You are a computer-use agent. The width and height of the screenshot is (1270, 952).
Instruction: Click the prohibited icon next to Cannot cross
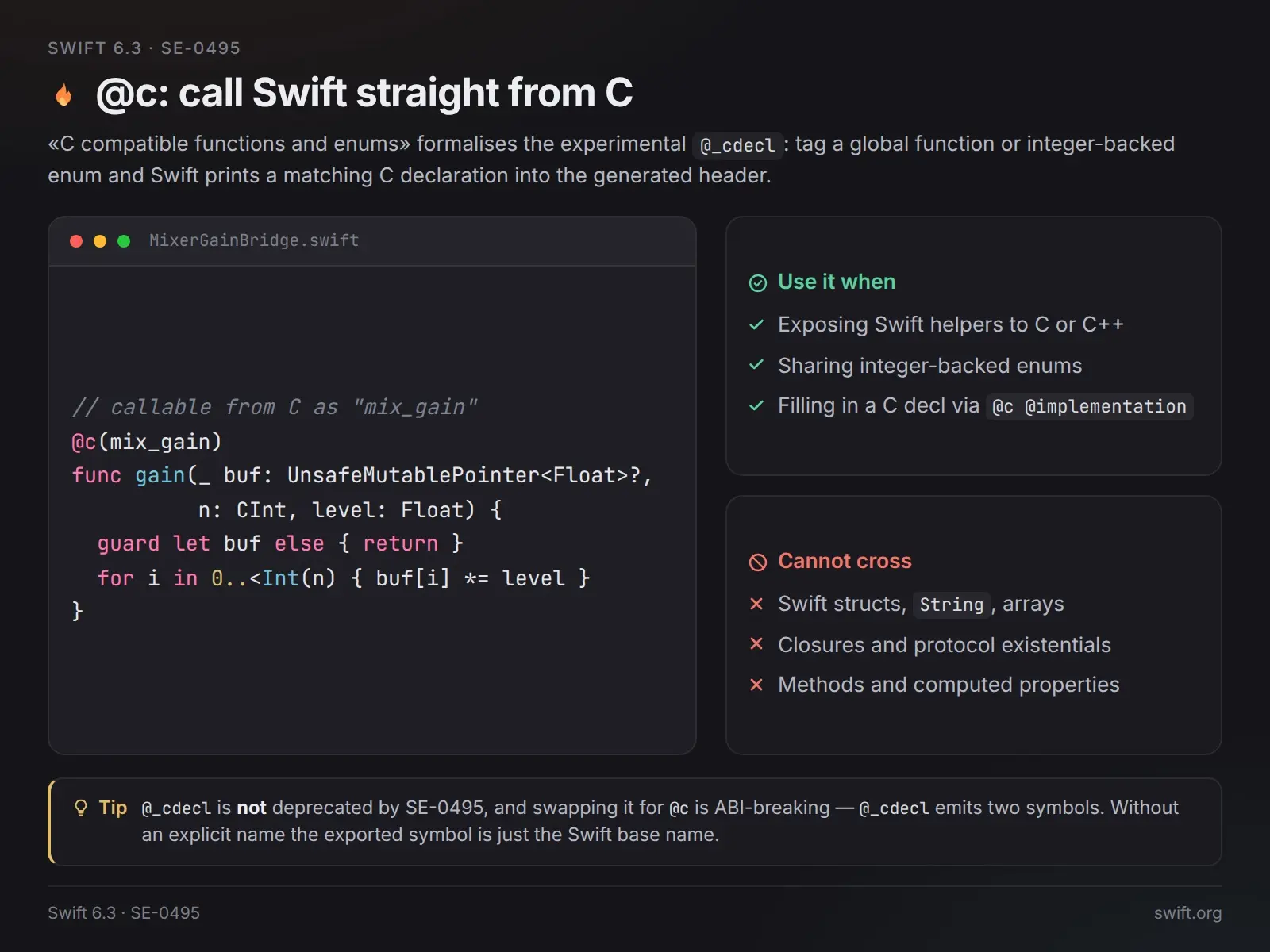(x=758, y=562)
